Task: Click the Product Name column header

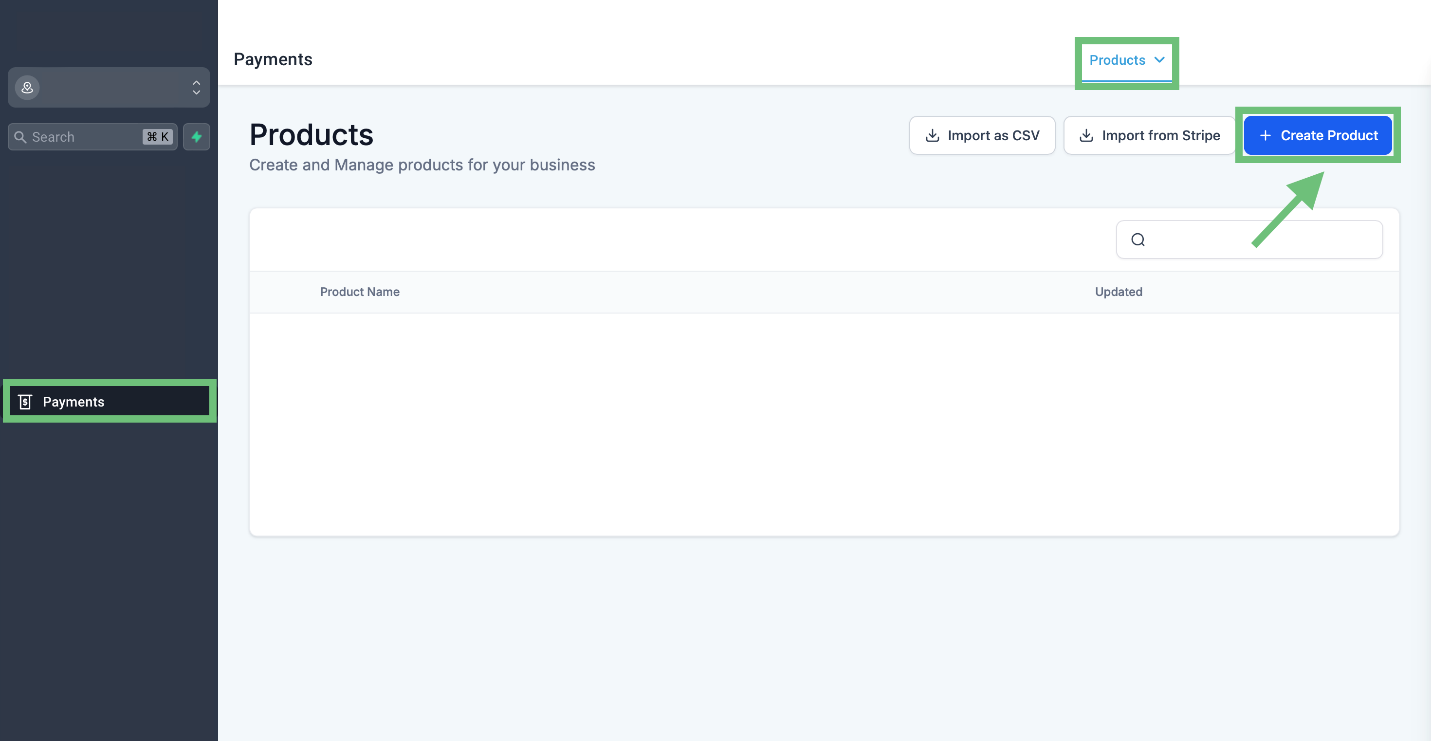Action: (x=360, y=292)
